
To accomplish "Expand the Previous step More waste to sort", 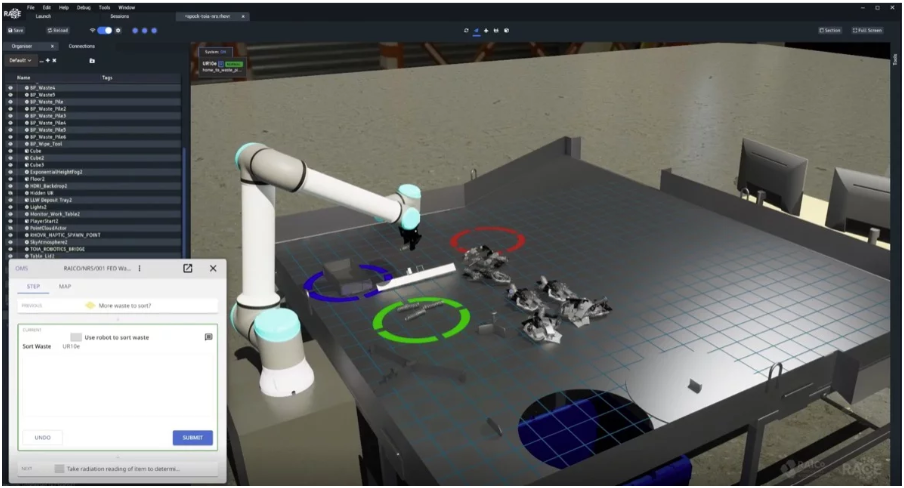I will pos(118,306).
